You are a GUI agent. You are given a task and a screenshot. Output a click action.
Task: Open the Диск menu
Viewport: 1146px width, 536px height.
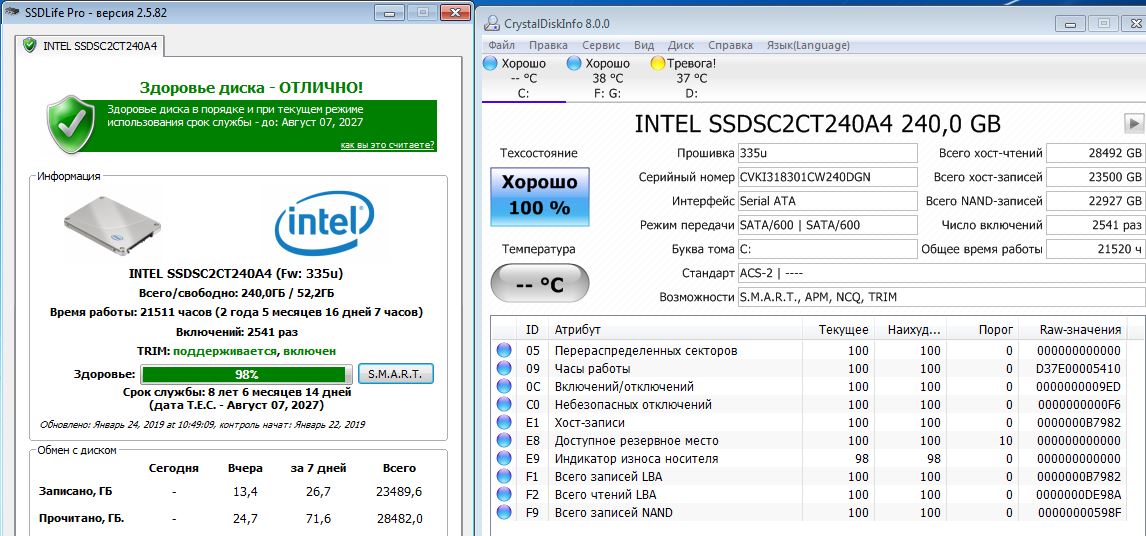[681, 45]
